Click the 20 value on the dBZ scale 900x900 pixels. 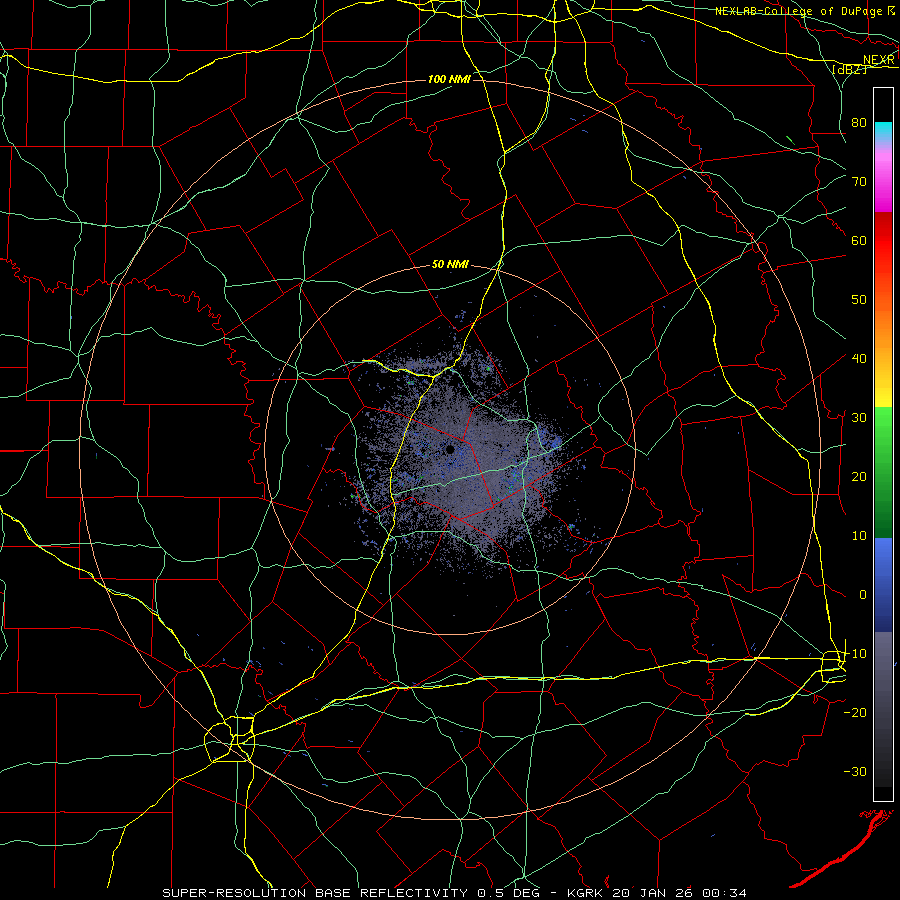coord(859,477)
